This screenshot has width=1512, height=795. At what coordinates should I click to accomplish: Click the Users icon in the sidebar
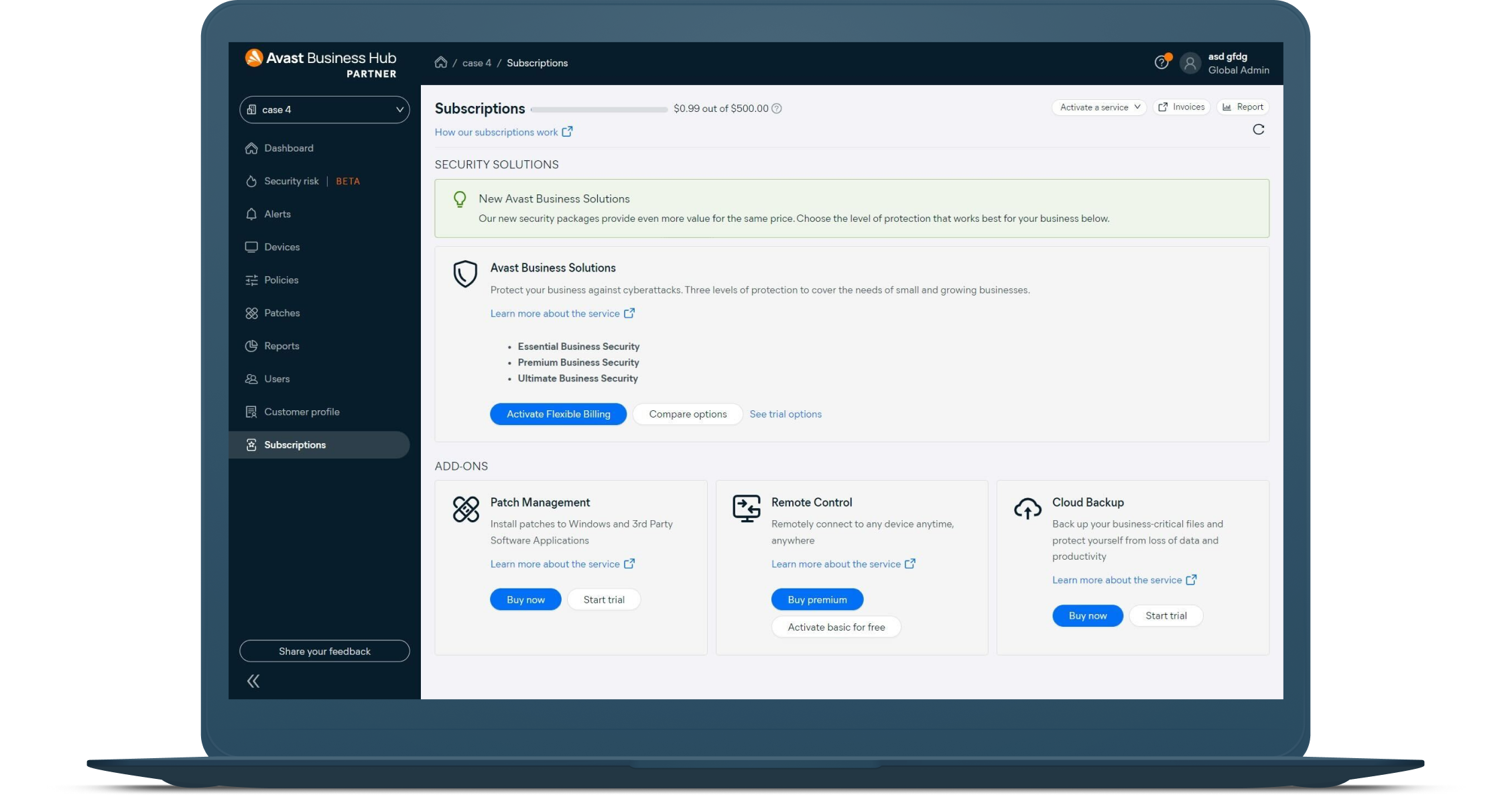(x=251, y=379)
